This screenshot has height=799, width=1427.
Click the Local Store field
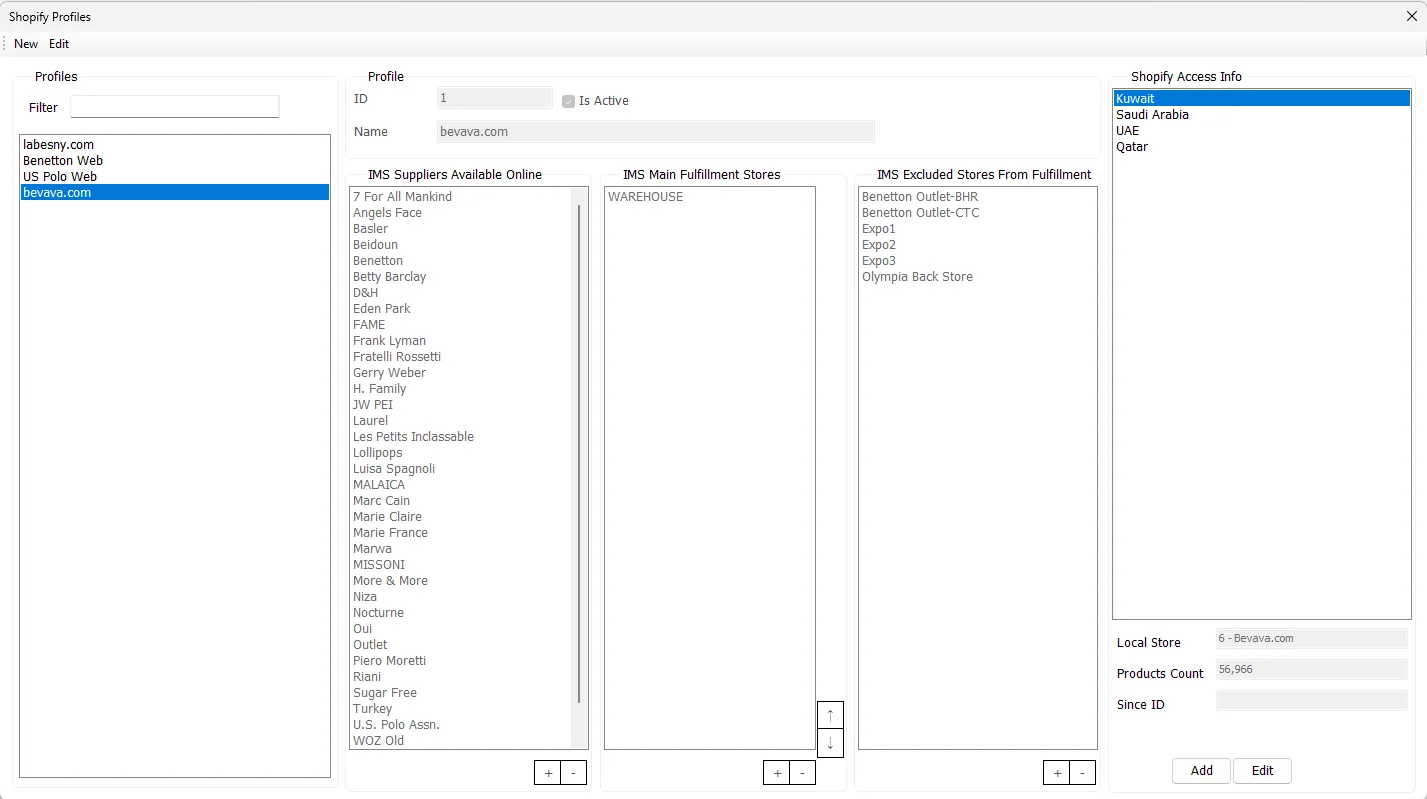pyautogui.click(x=1312, y=638)
